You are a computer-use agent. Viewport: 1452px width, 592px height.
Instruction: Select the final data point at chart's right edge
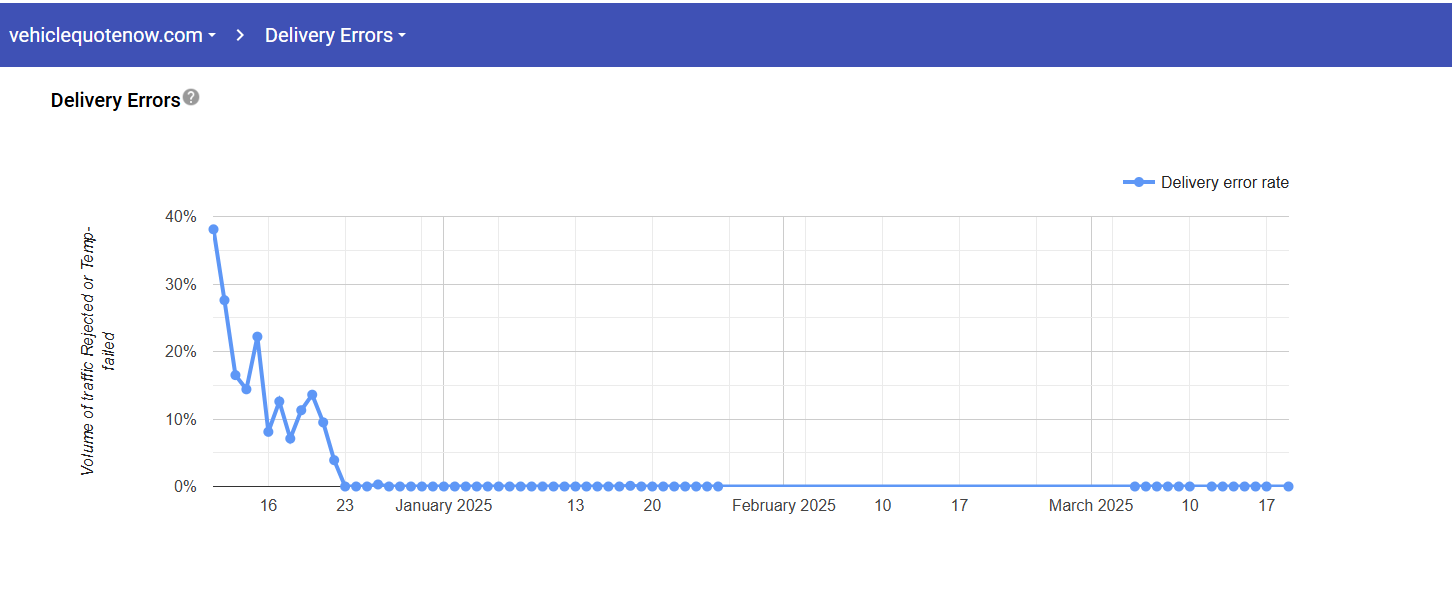tap(1288, 486)
